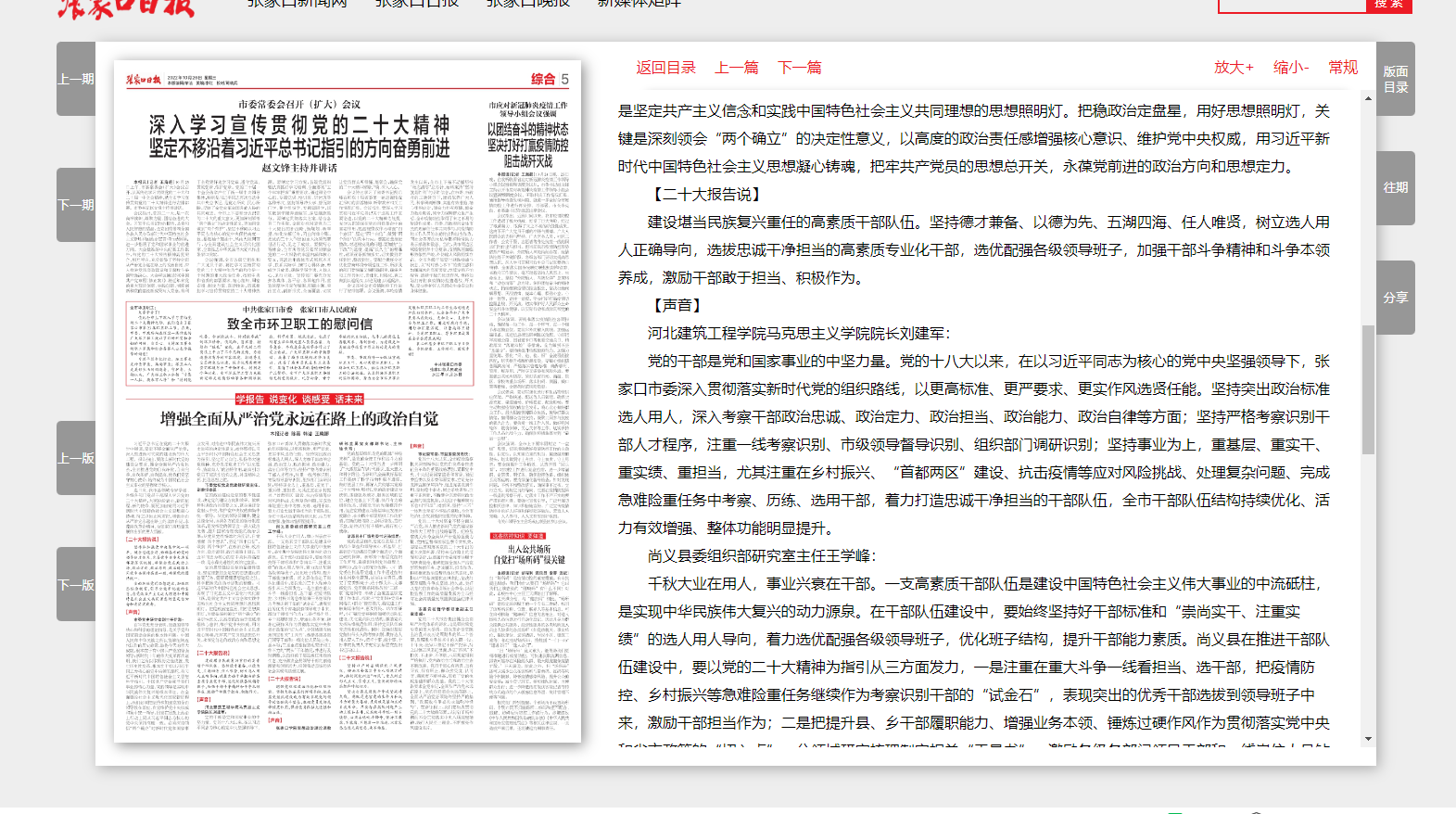Open article 出入公共场所自觉扫场所码很关键
Screen dimensions: 1456x814
[528, 554]
